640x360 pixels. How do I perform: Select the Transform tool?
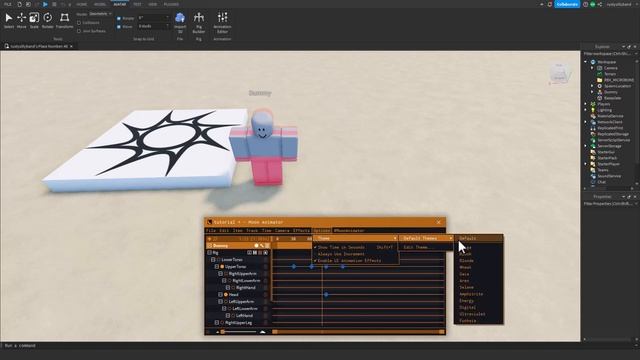[64, 20]
